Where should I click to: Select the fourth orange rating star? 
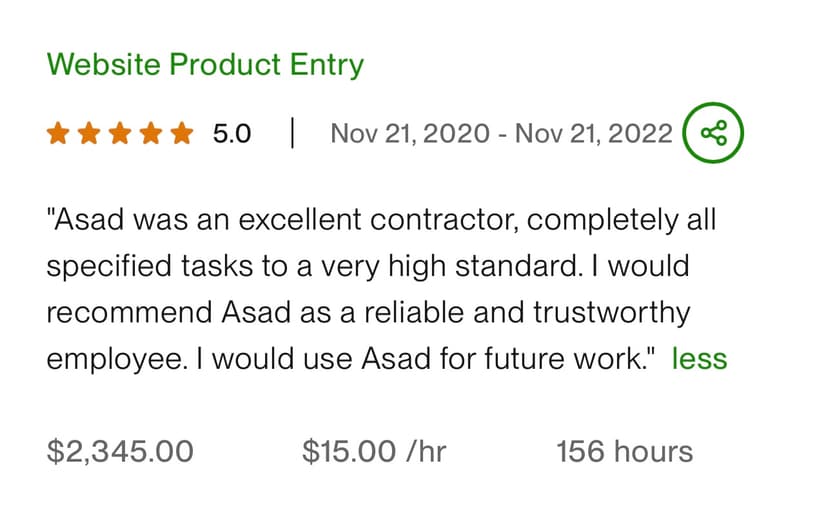(151, 133)
